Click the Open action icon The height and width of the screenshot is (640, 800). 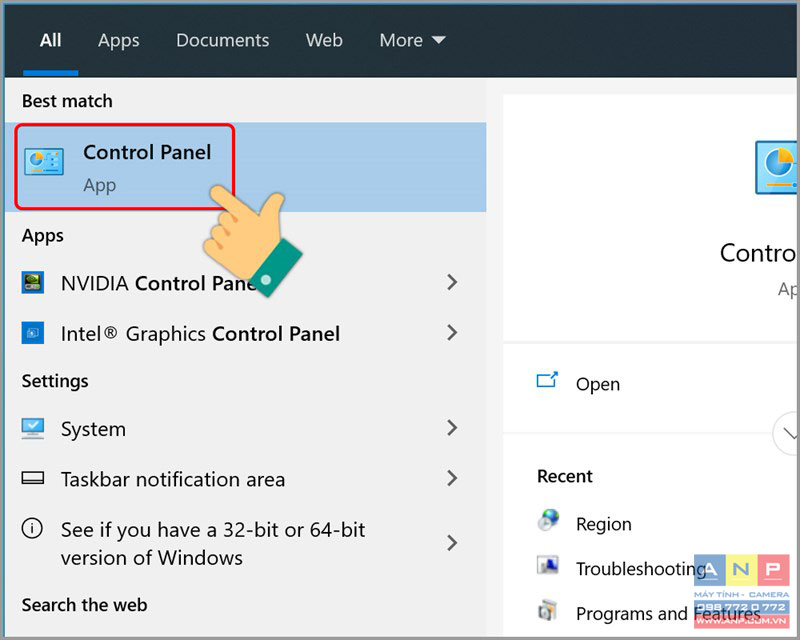pyautogui.click(x=547, y=380)
